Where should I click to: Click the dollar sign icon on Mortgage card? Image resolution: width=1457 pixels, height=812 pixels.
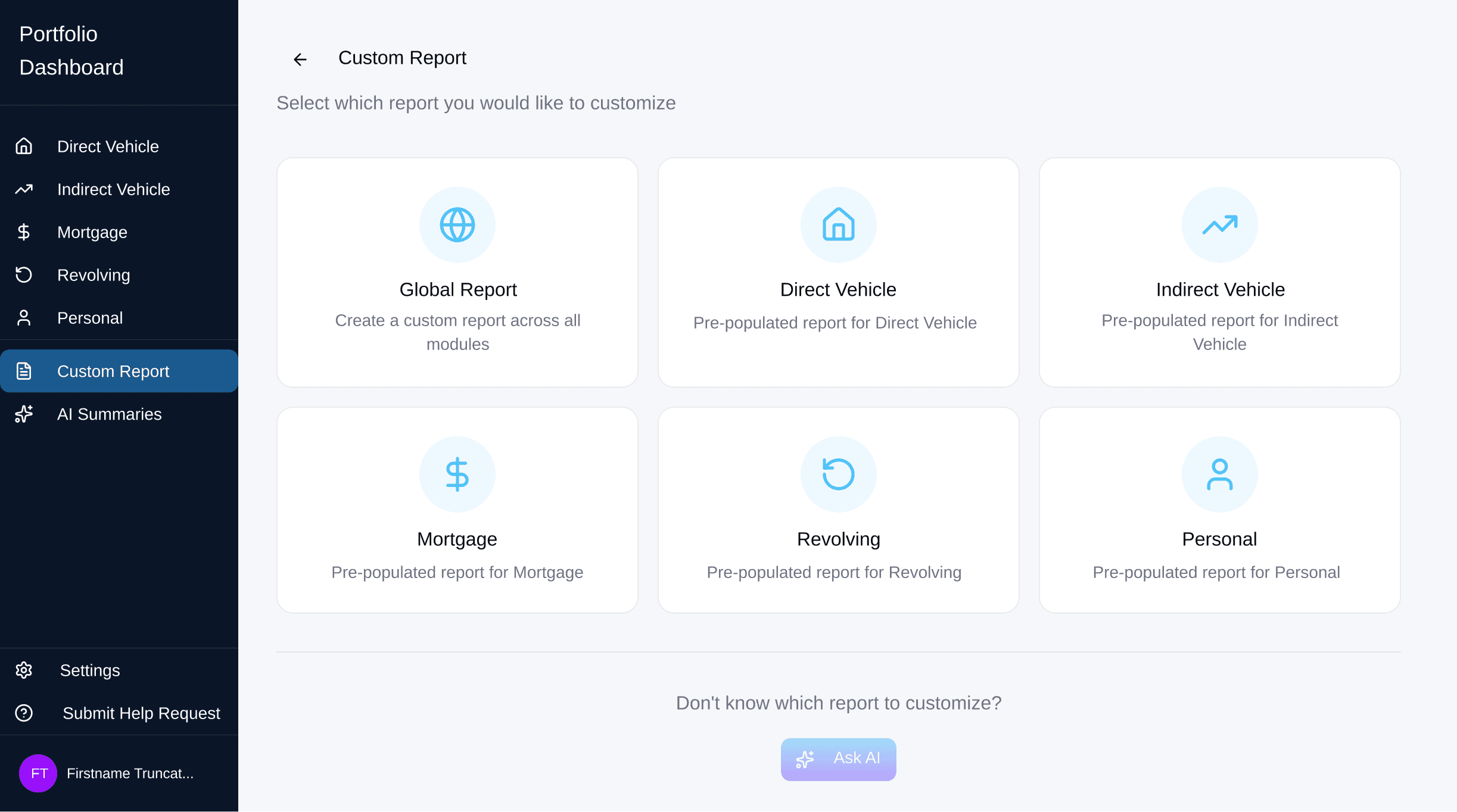click(x=457, y=474)
